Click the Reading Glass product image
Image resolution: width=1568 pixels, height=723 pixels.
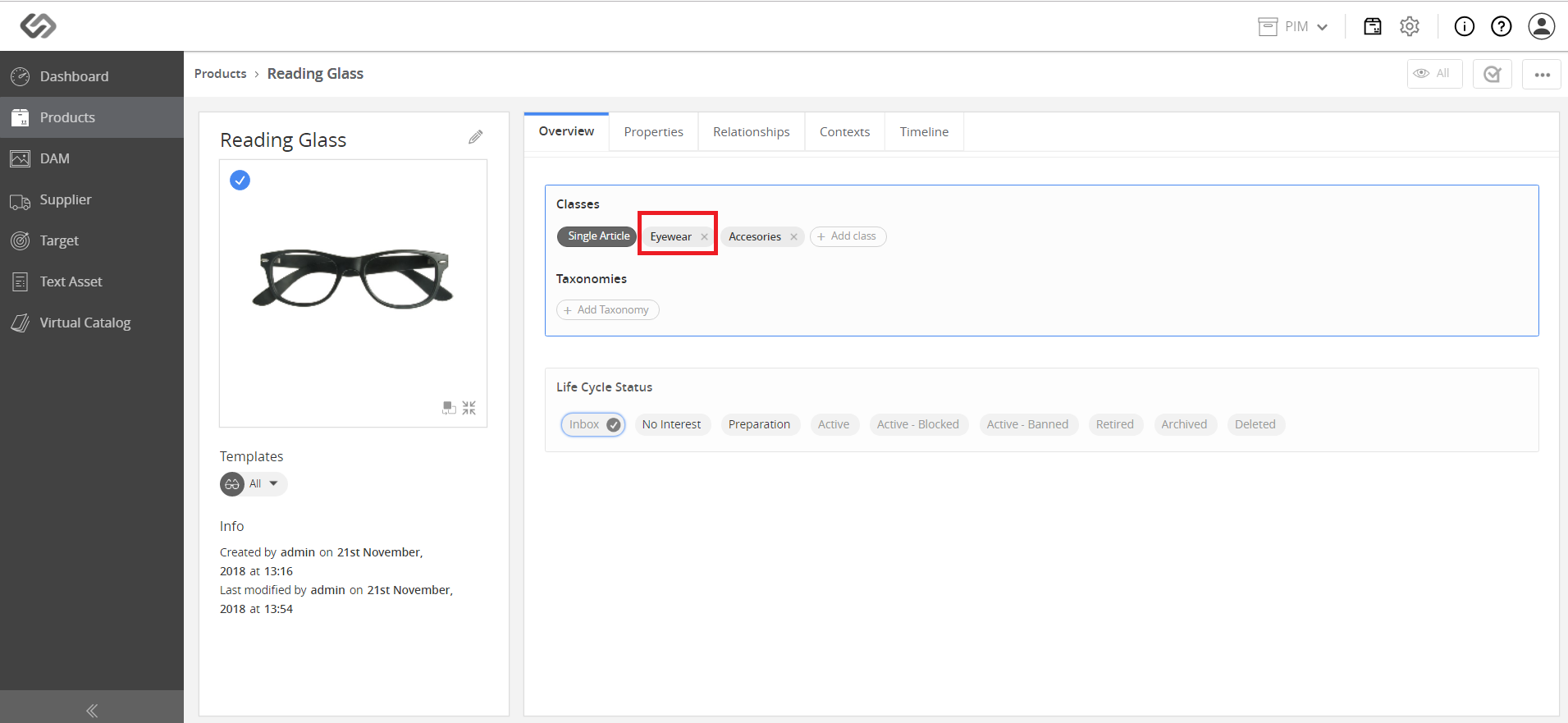(353, 279)
